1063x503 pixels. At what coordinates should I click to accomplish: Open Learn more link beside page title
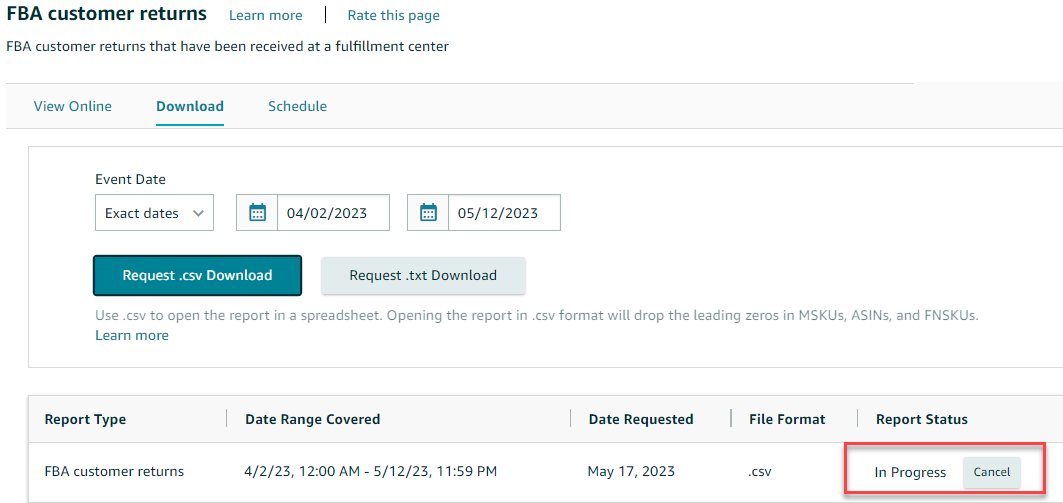266,15
